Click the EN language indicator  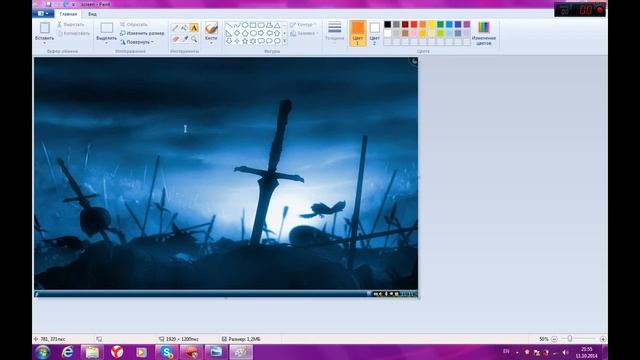tap(506, 351)
